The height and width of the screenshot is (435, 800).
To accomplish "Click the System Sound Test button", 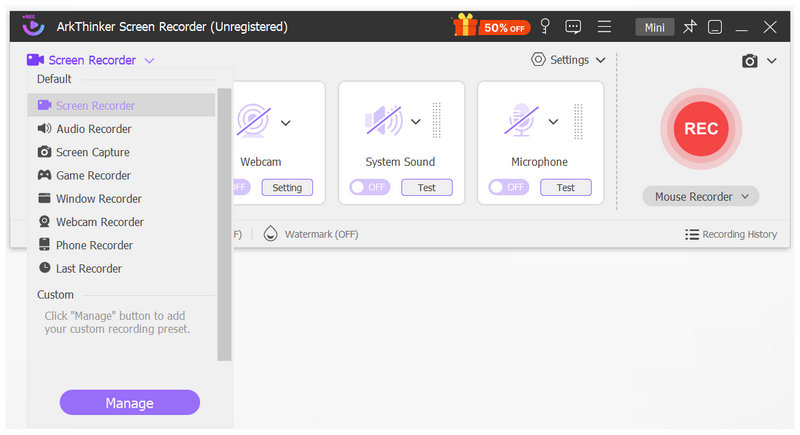I will [x=427, y=187].
